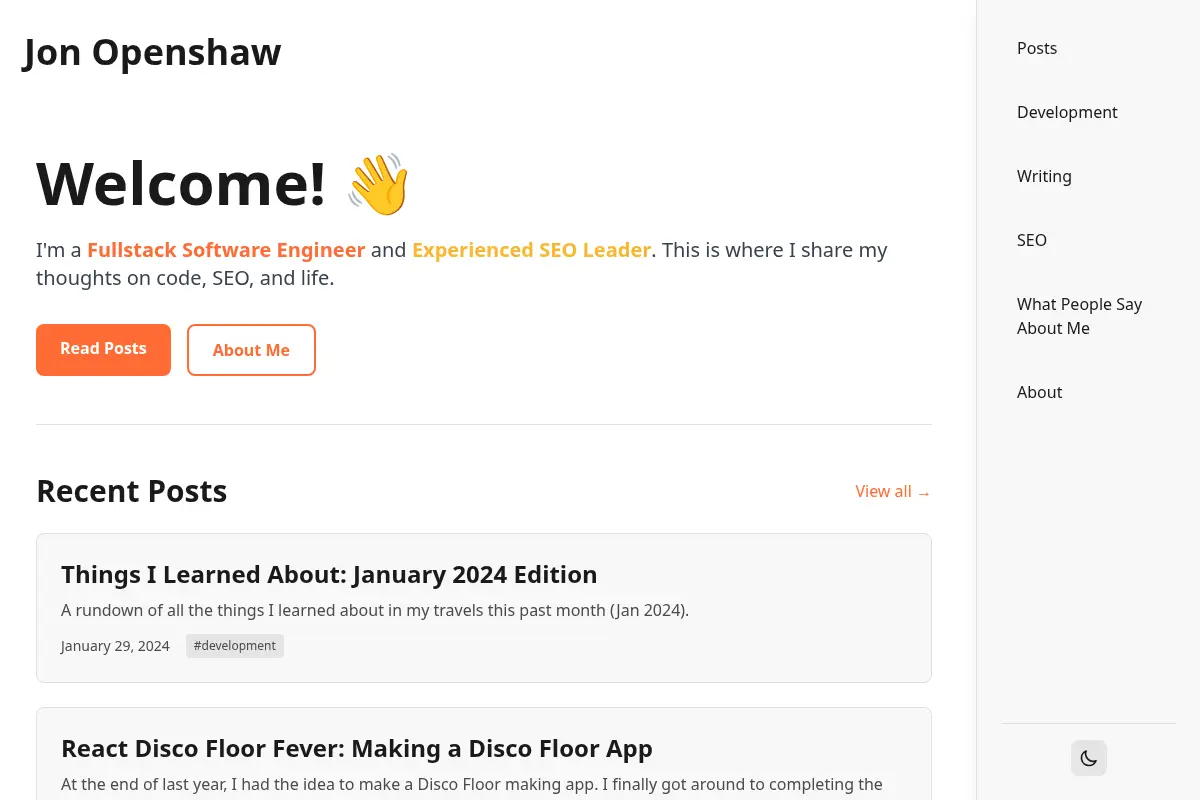Screen dimensions: 1200x800
Task: Select Writing from the sidebar menu
Action: point(1044,176)
